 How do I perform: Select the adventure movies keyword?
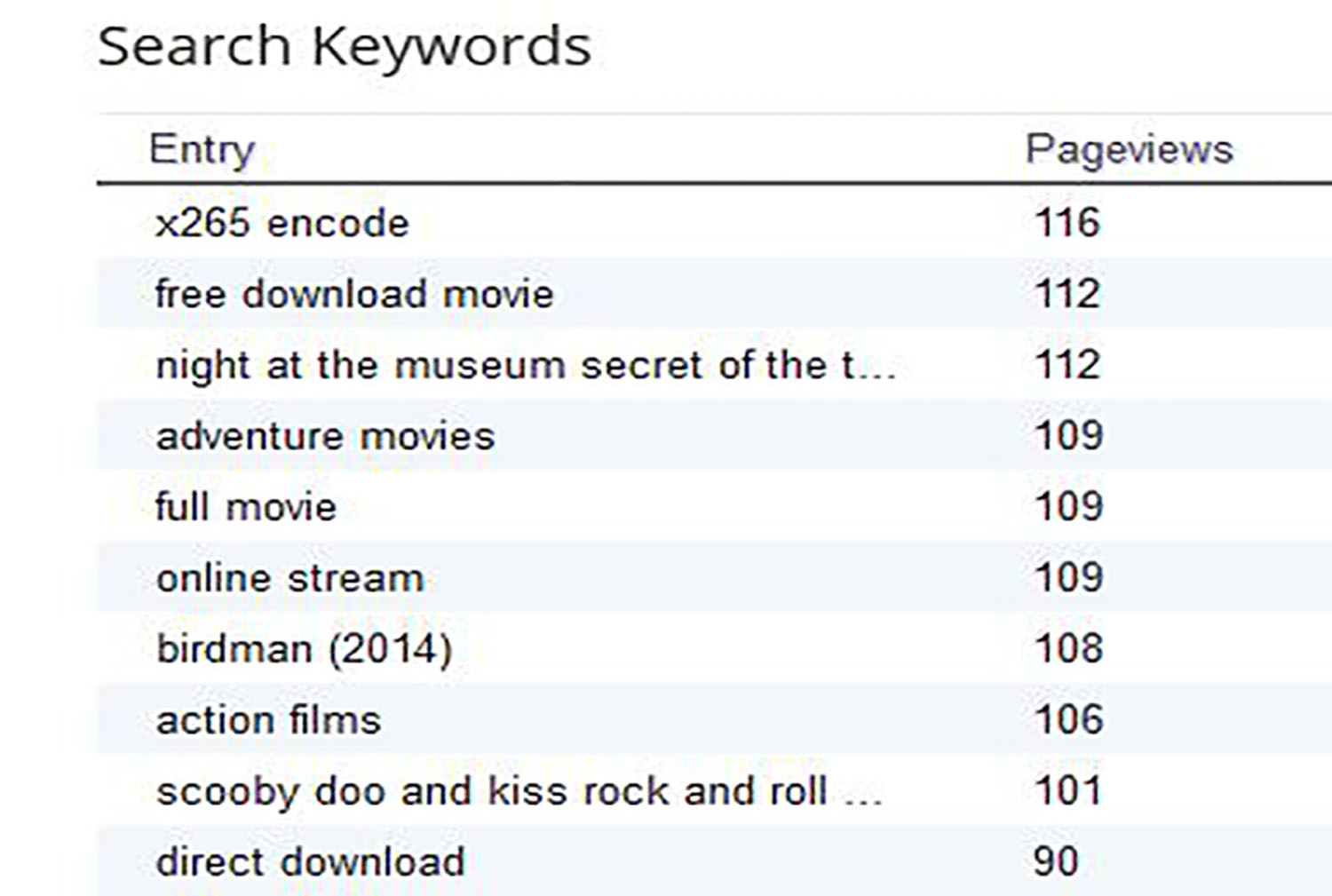(x=325, y=436)
